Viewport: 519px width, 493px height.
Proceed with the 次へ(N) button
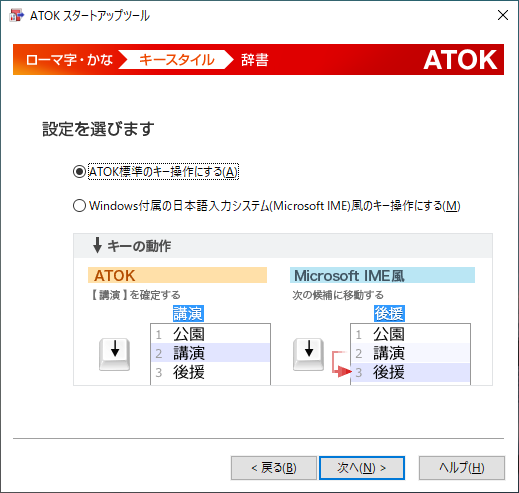362,468
